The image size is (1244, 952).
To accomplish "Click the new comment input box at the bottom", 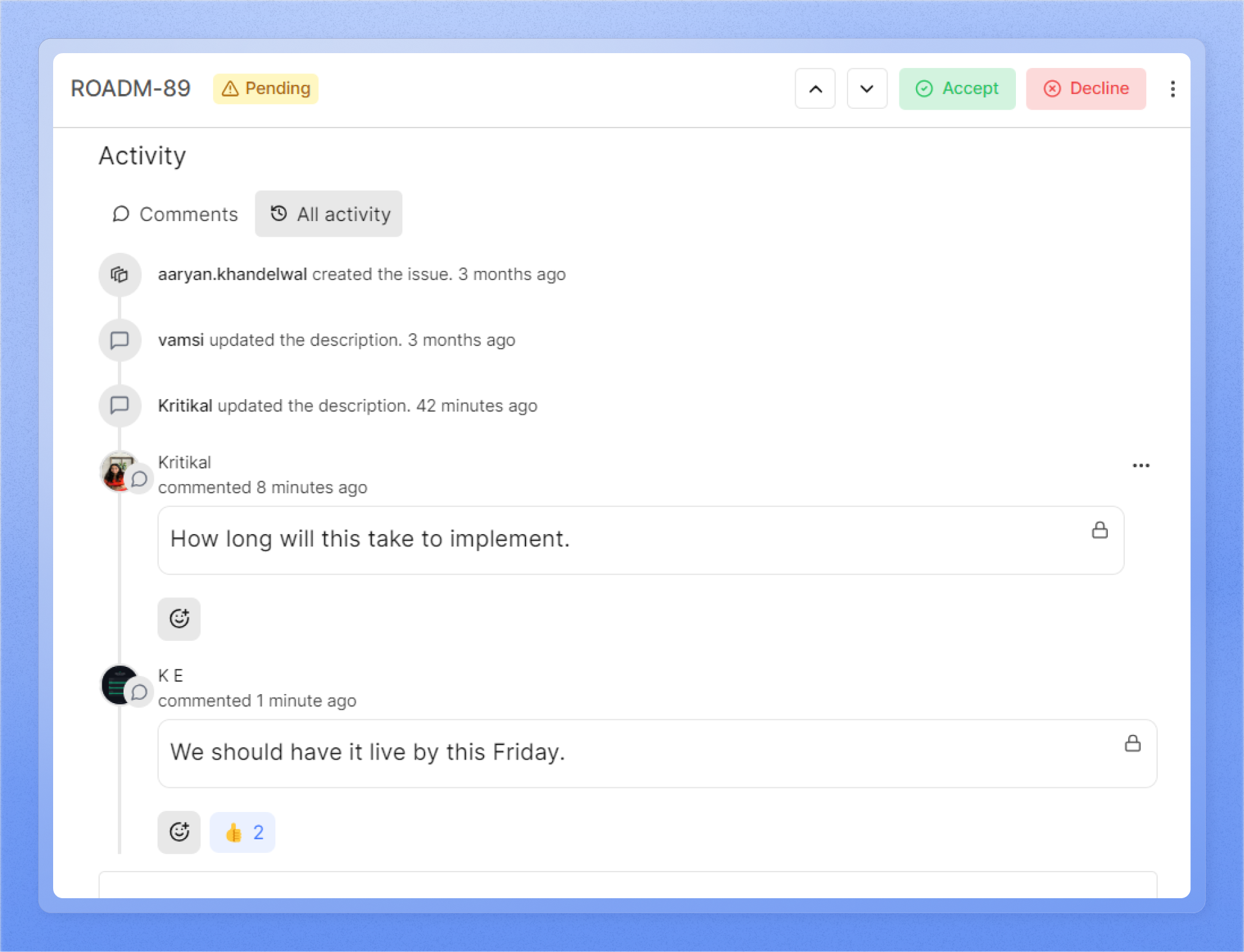I will point(627,885).
